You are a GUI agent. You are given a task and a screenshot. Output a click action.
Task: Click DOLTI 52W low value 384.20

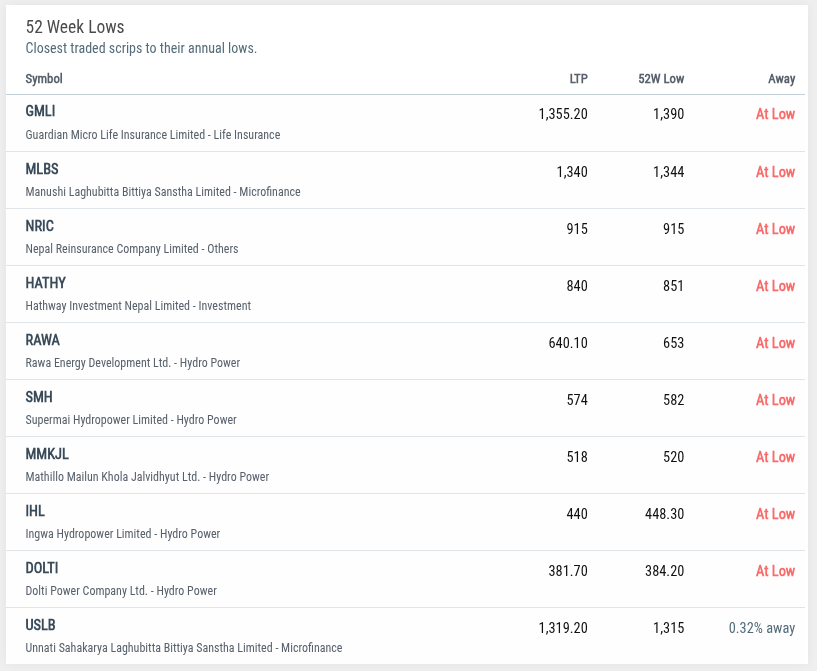(x=664, y=571)
